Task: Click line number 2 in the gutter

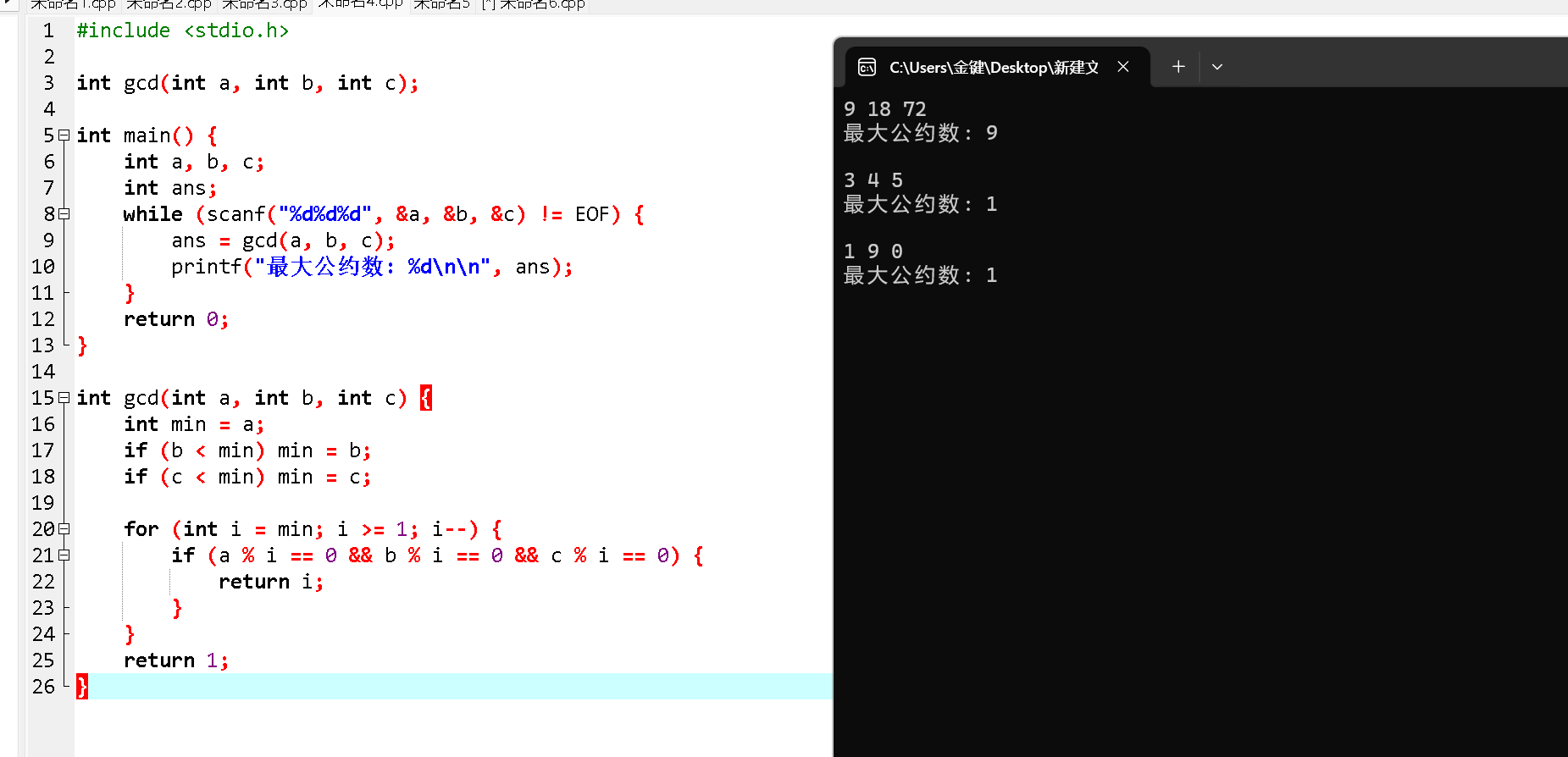Action: coord(49,57)
